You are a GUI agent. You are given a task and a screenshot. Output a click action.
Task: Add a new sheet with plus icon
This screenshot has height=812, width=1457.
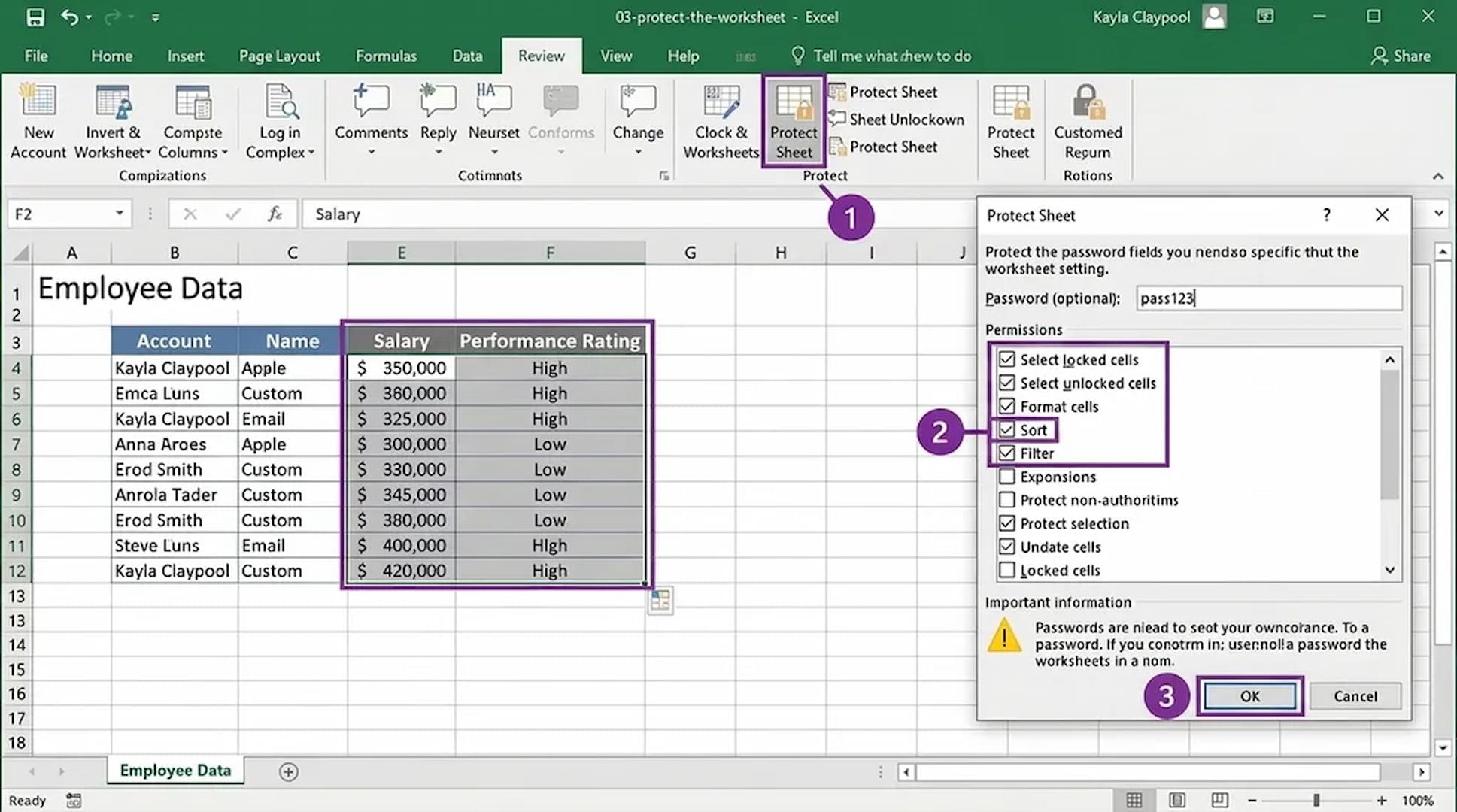[x=288, y=771]
